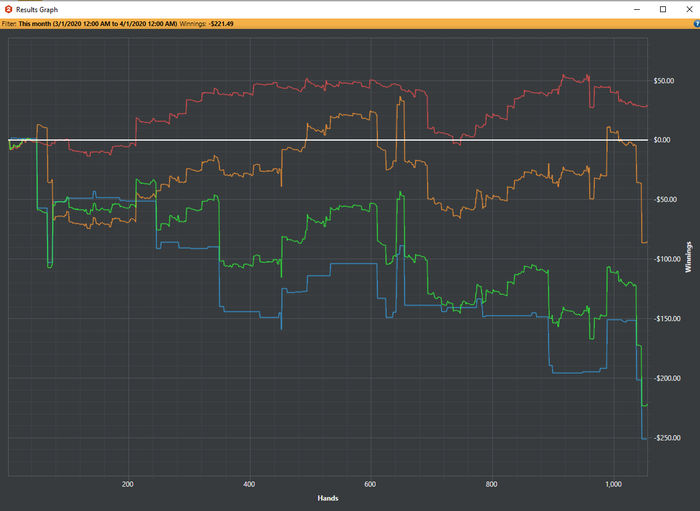This screenshot has width=700, height=511.
Task: Close the Results Graph window
Action: coord(689,9)
